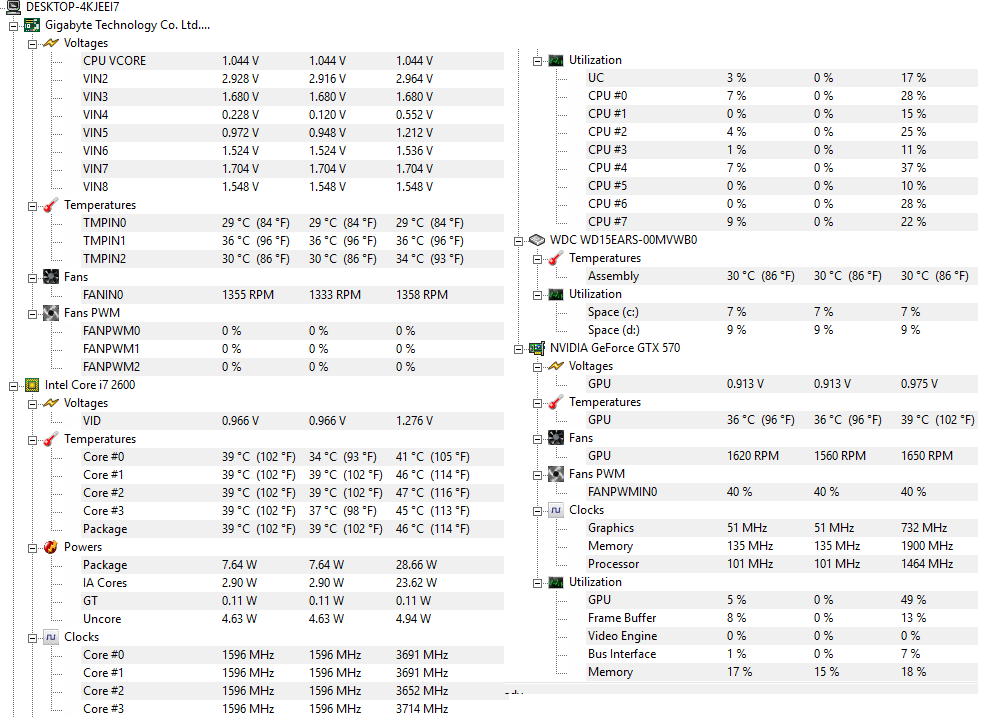Click the NVIDIA GeForce GTX 570 card icon
Screen dimensions: 994x718
click(x=537, y=348)
